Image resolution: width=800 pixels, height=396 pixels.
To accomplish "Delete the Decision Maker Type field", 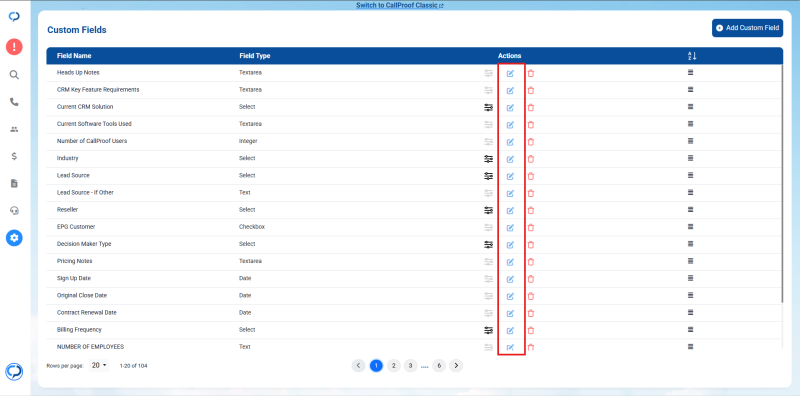I will pyautogui.click(x=531, y=245).
